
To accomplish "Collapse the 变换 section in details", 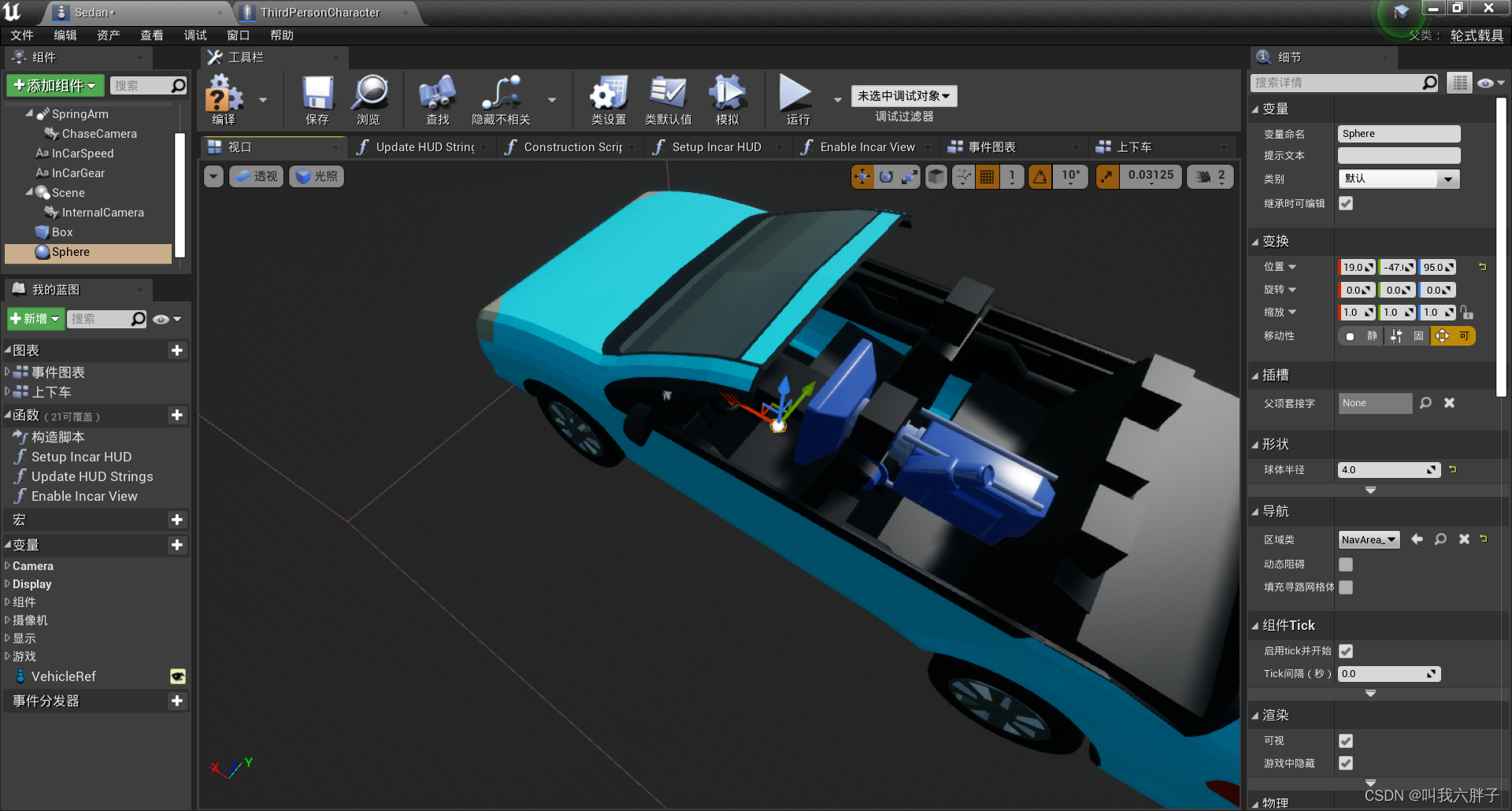I will [x=1255, y=242].
